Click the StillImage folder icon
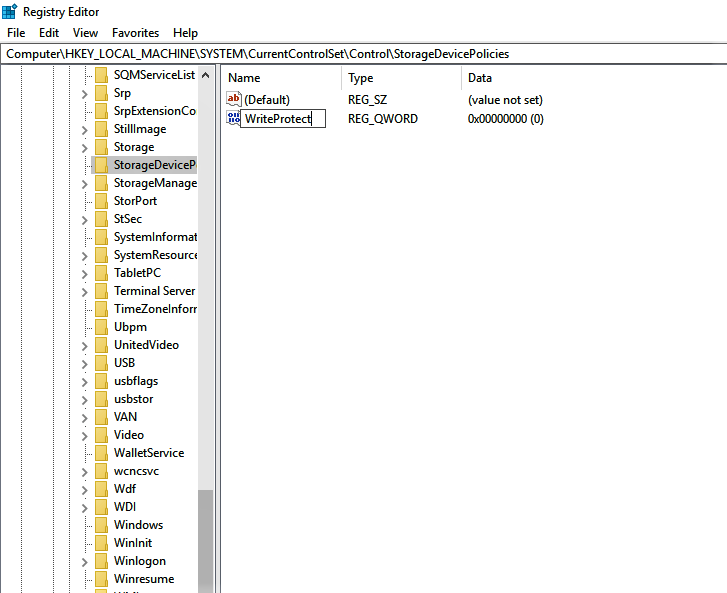Image resolution: width=727 pixels, height=593 pixels. 102,129
